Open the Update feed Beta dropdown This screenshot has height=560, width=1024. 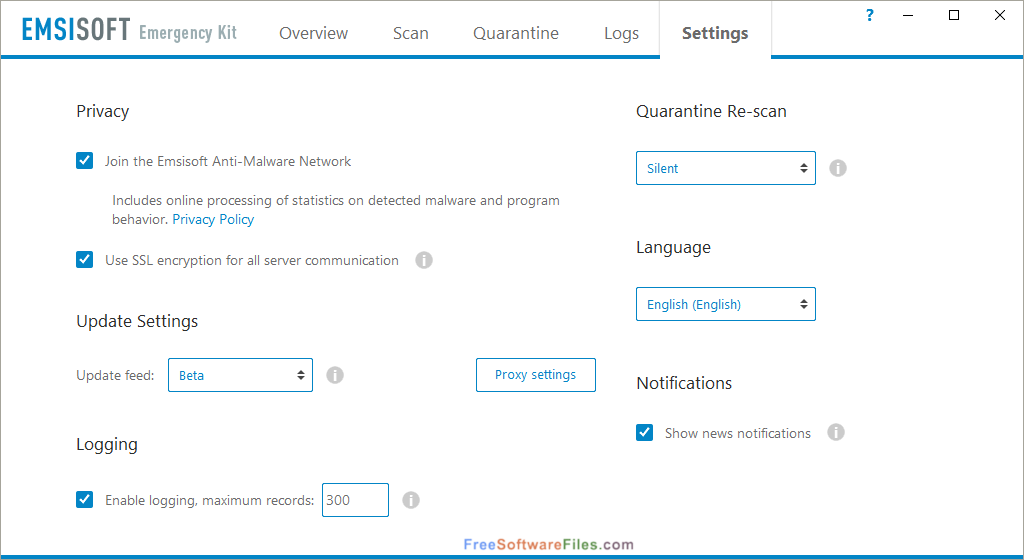(x=240, y=375)
